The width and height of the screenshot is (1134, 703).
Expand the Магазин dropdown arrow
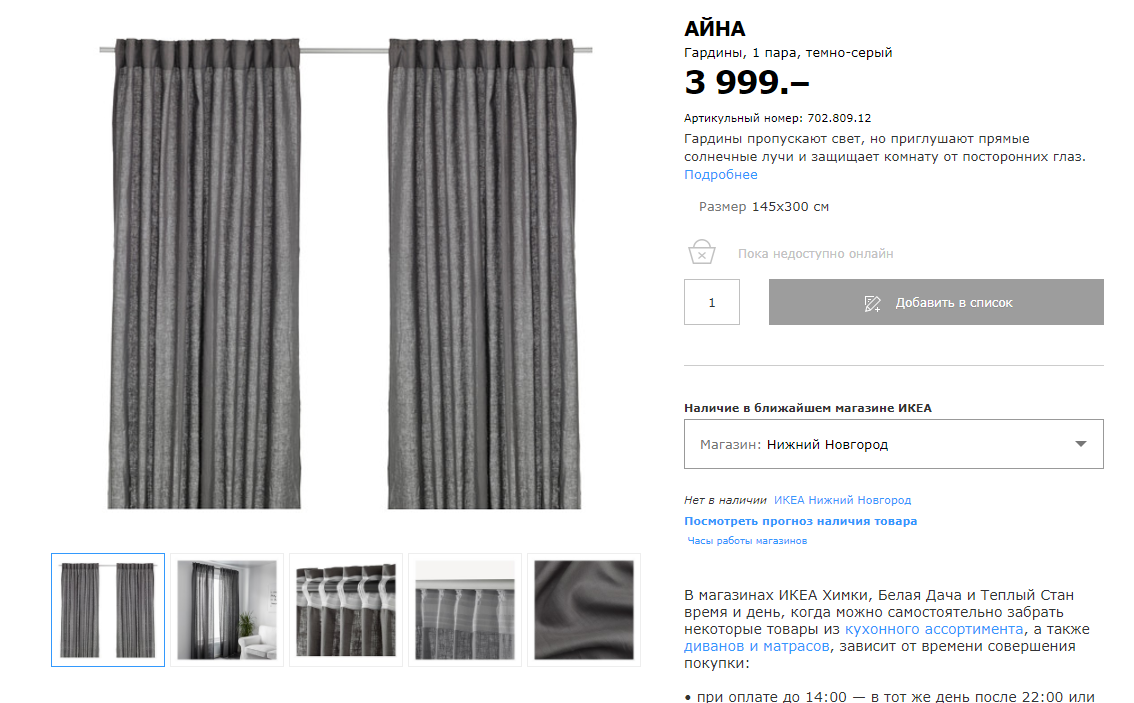coord(1080,444)
